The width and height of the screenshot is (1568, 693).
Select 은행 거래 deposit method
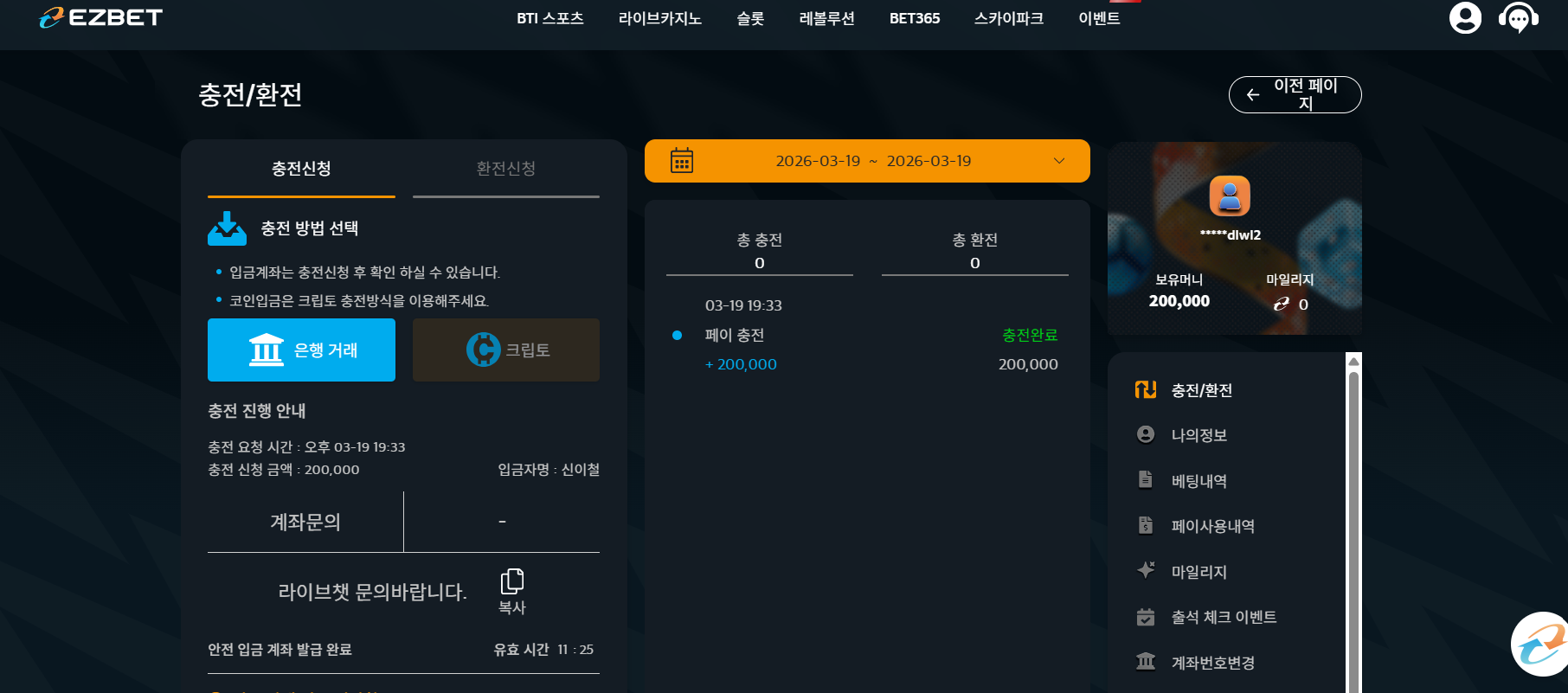coord(301,350)
